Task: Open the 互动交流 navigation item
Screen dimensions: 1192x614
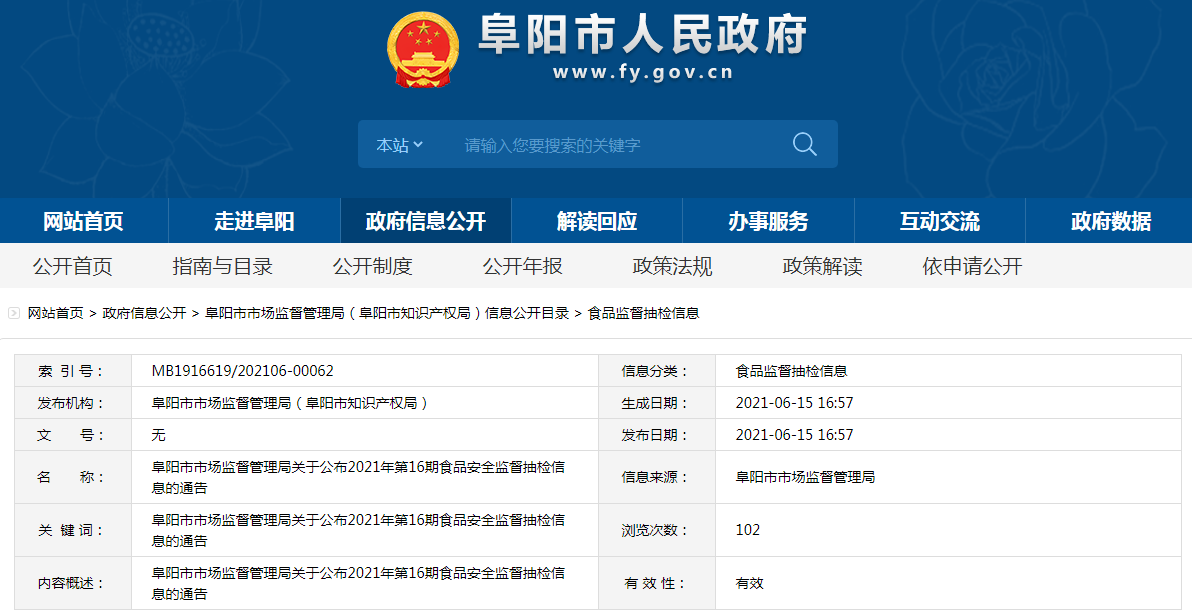Action: coord(940,221)
